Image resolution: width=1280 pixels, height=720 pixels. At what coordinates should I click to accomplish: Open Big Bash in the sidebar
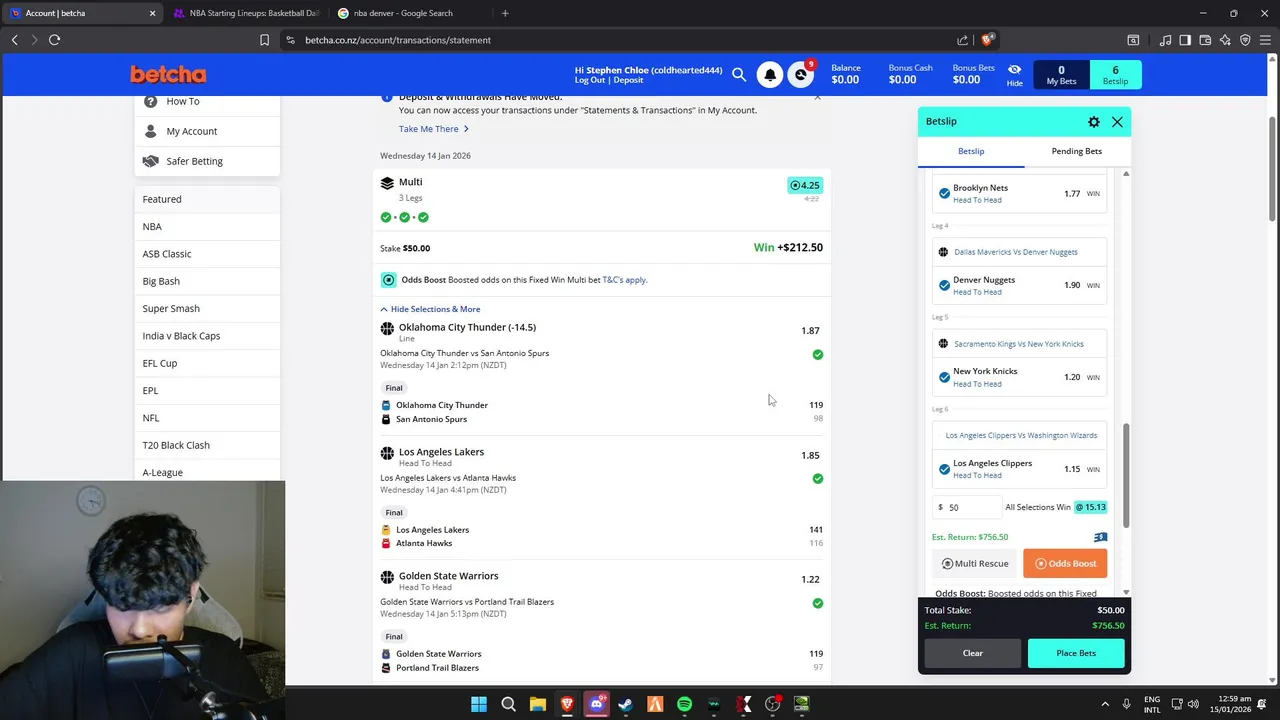click(207, 281)
